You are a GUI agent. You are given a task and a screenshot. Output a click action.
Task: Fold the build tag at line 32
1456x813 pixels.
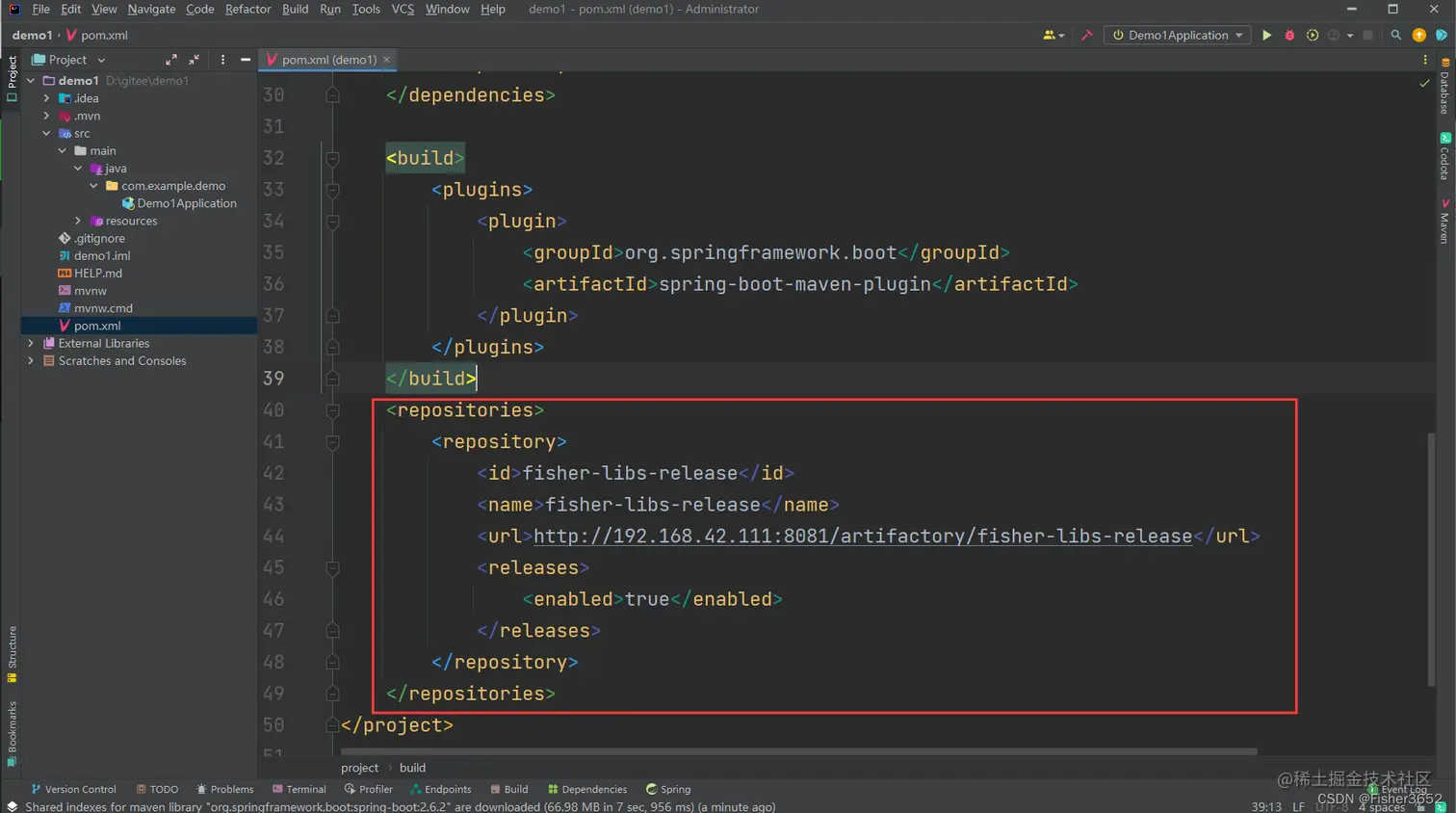332,158
